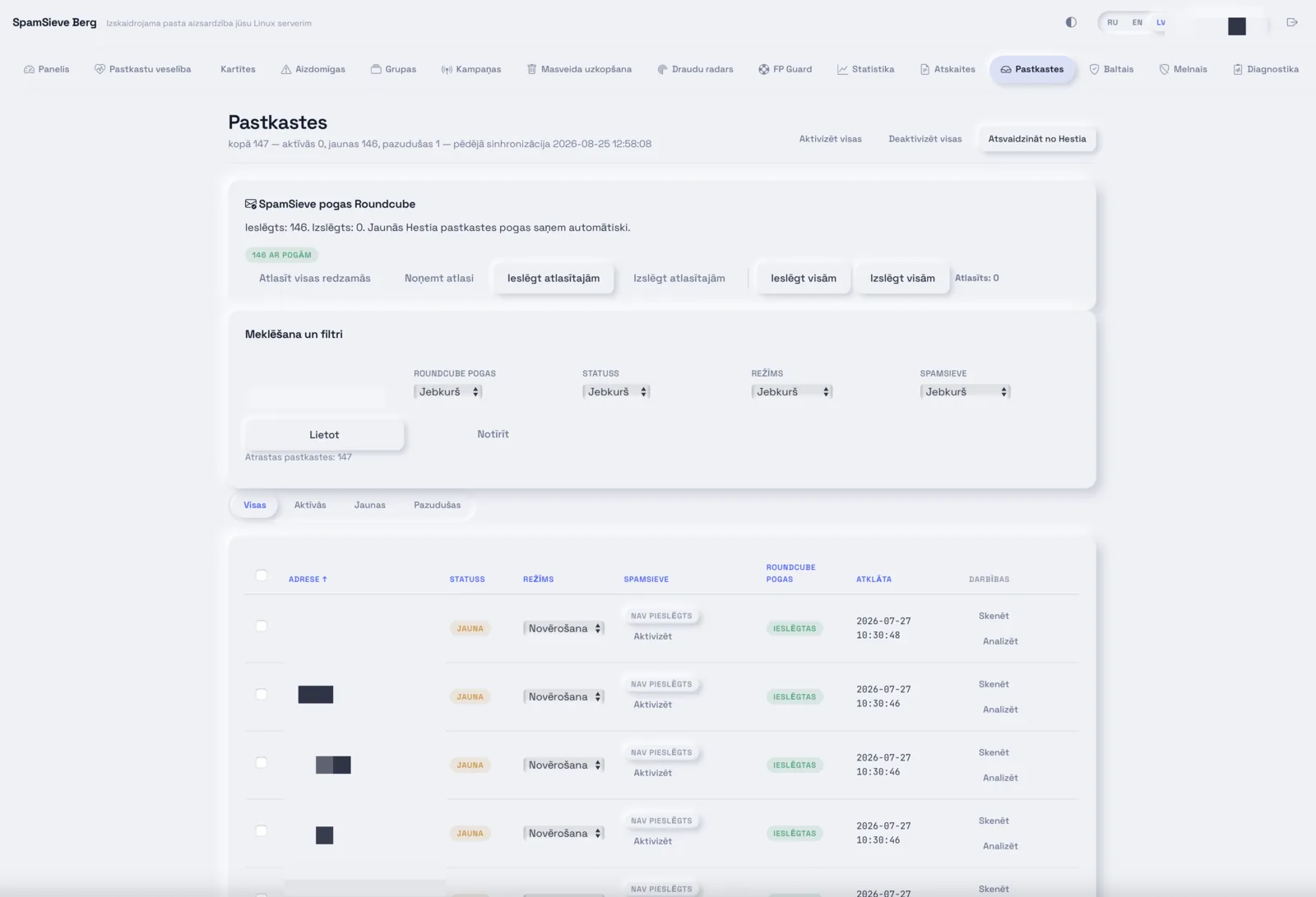Screen dimensions: 1316x897
Task: Check the first mailbox row checkbox
Action: click(x=262, y=626)
